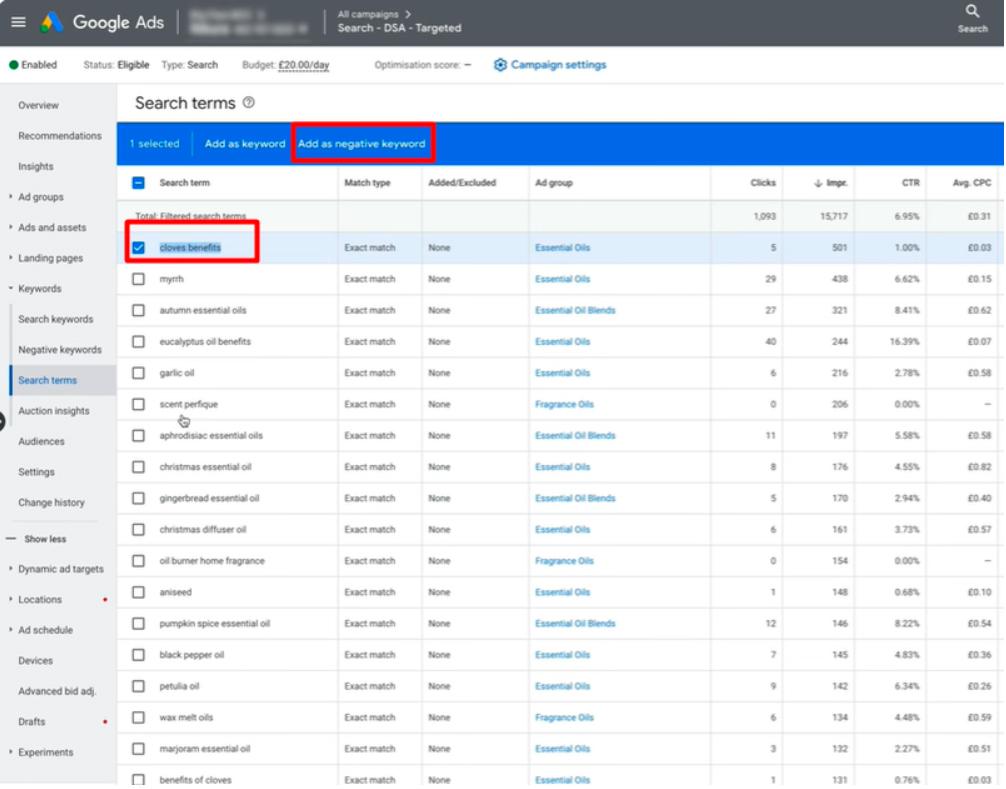Screen dimensions: 1006x789
Task: Open Negative keywords page
Action: pos(60,350)
